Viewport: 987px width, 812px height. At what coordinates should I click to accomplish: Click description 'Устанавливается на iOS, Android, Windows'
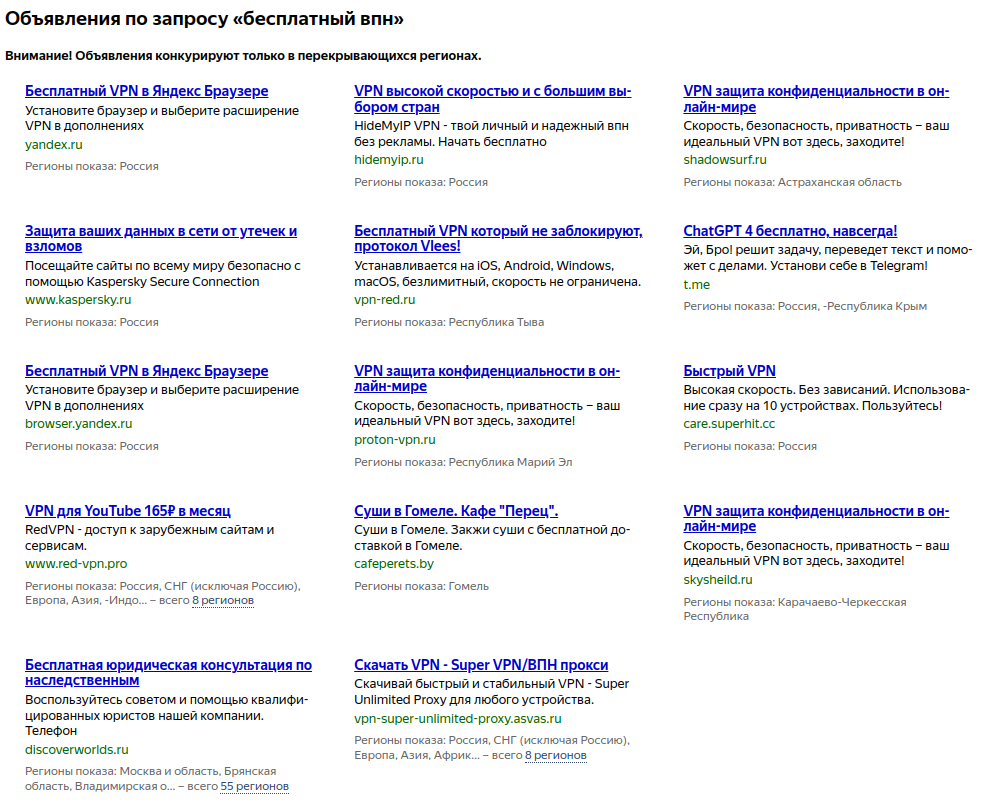point(497,274)
